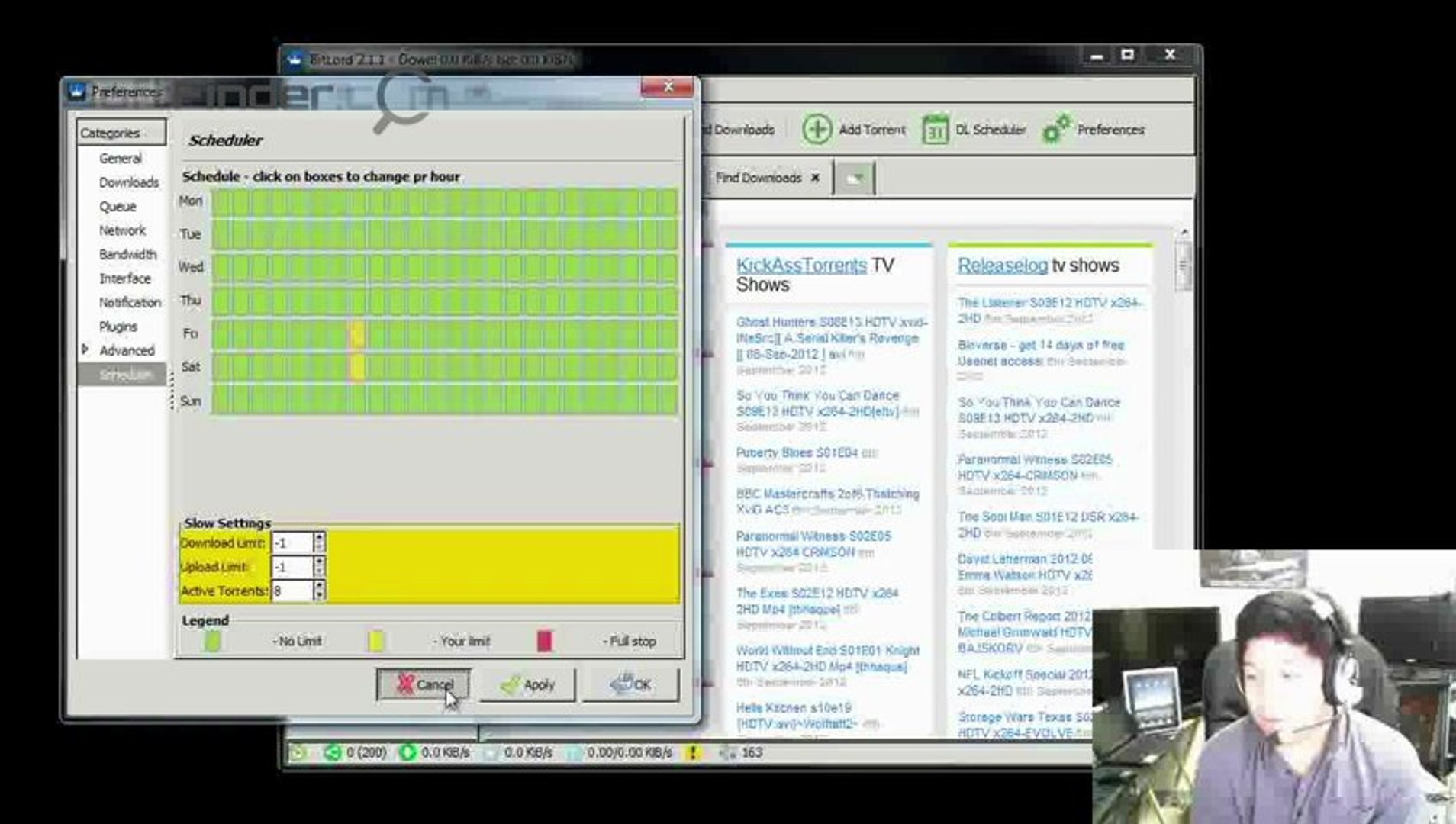This screenshot has height=824, width=1456.
Task: Open the Storage Wars Texas link
Action: coord(1024,725)
